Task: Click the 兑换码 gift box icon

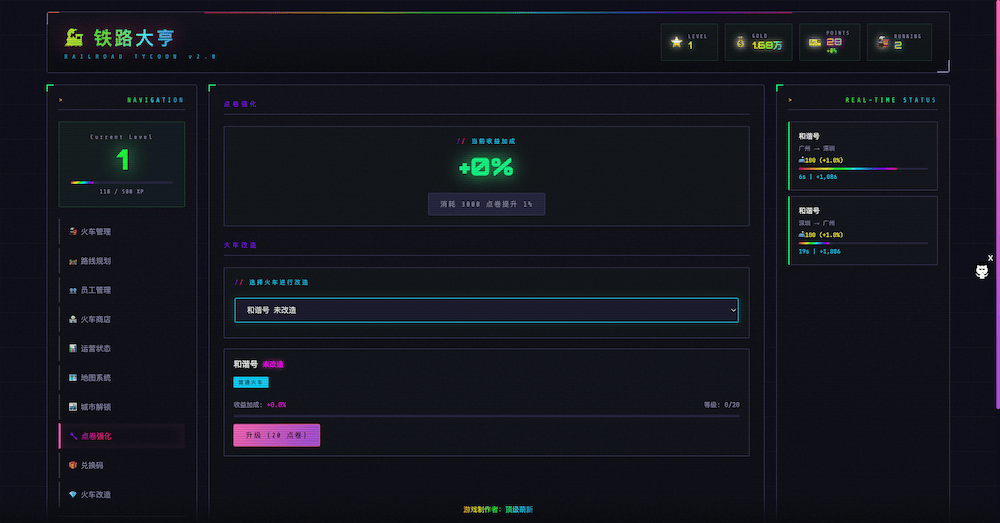Action: click(x=73, y=465)
